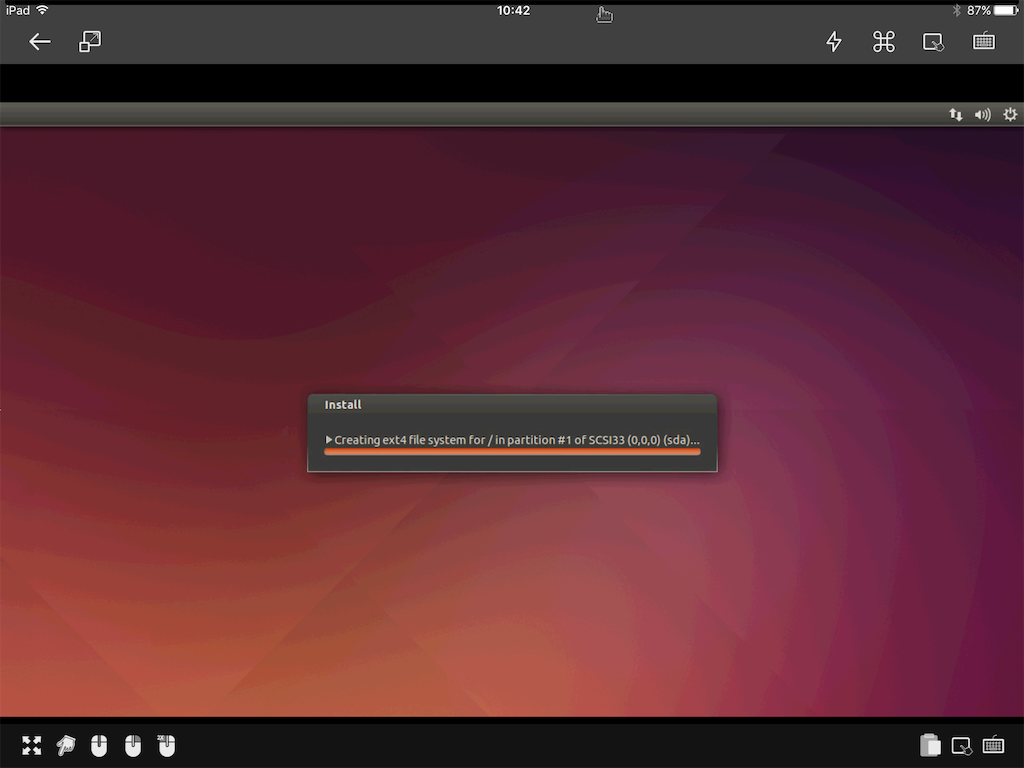Viewport: 1024px width, 768px height.
Task: Click the orange install progress bar
Action: click(x=512, y=451)
